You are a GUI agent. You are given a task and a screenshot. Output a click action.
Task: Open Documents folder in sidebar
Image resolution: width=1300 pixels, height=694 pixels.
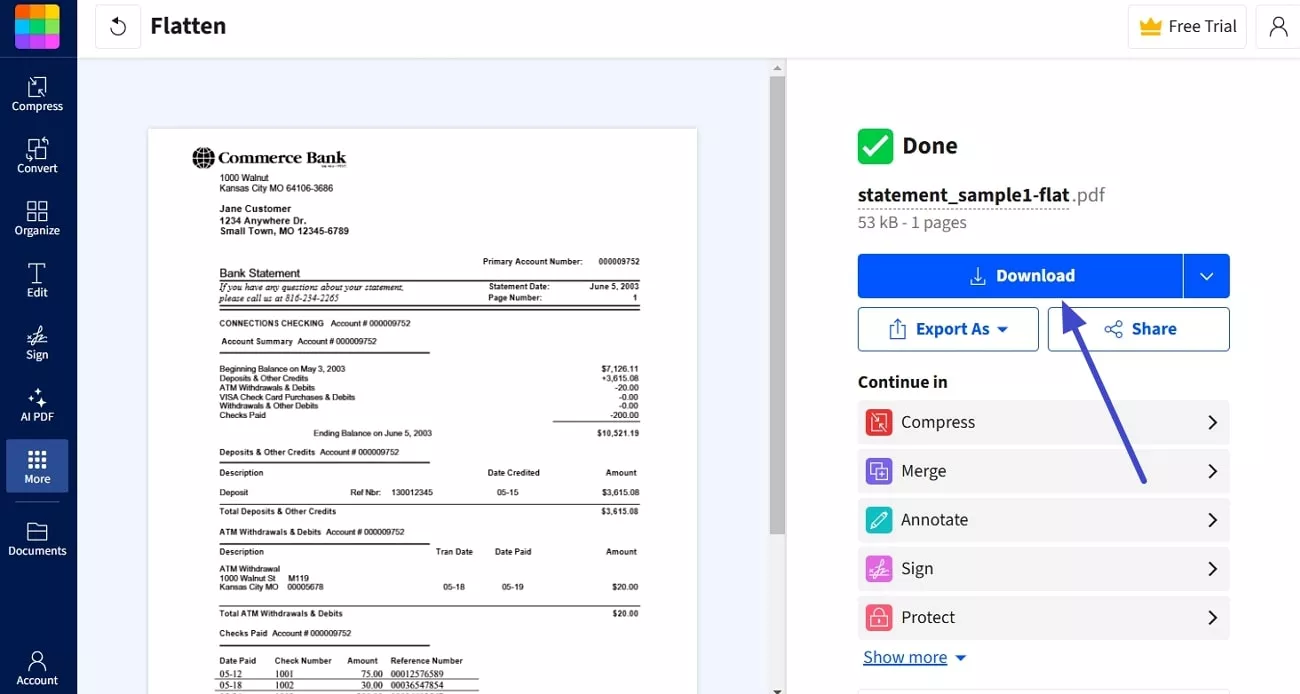[x=37, y=538]
